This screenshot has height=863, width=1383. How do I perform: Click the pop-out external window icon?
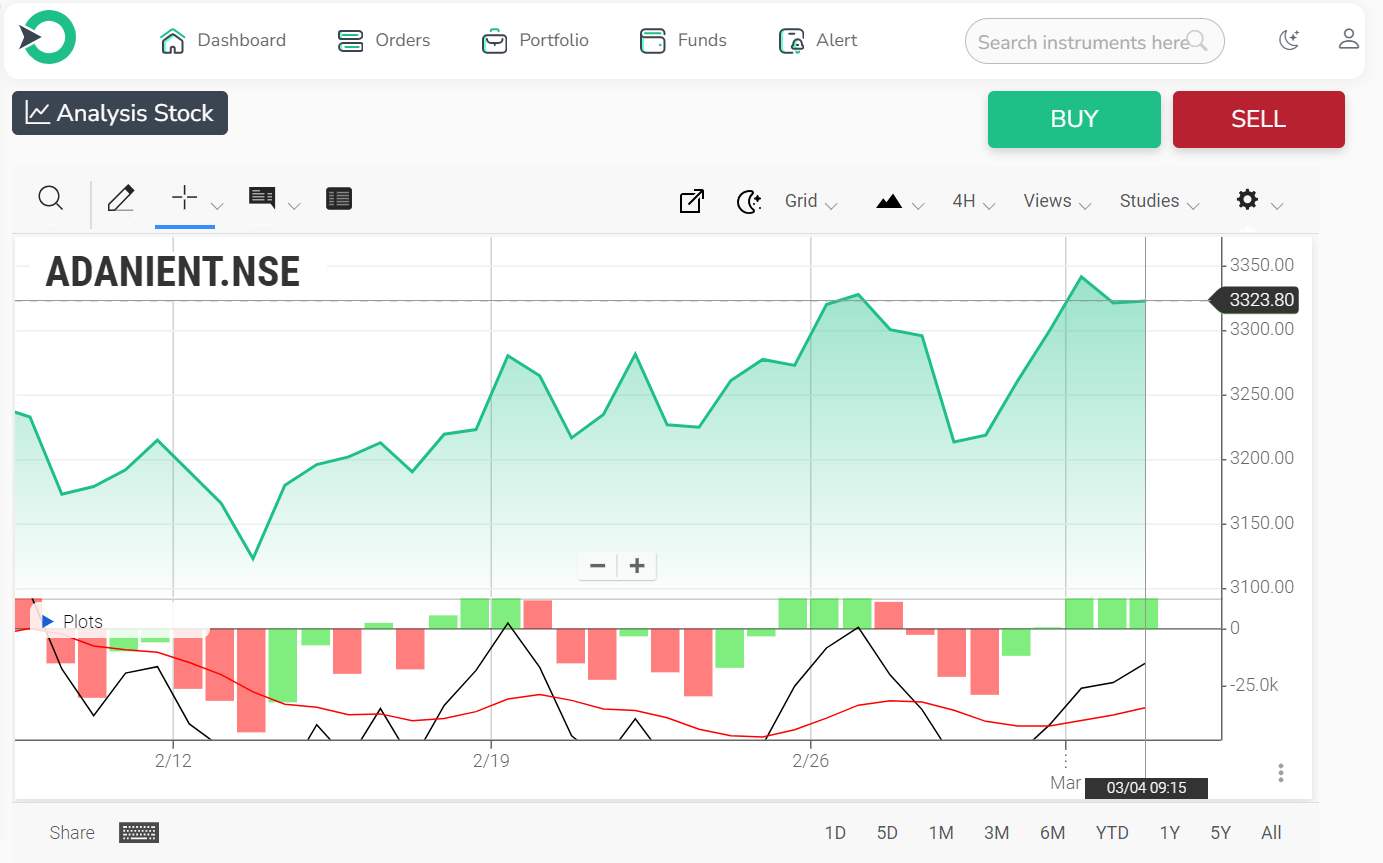tap(692, 201)
